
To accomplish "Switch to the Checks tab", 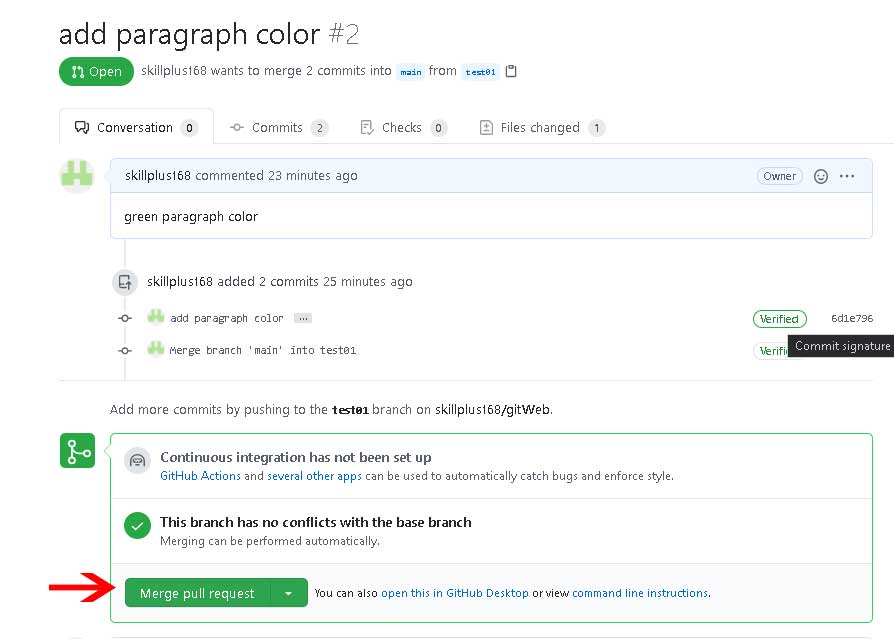I will click(403, 128).
